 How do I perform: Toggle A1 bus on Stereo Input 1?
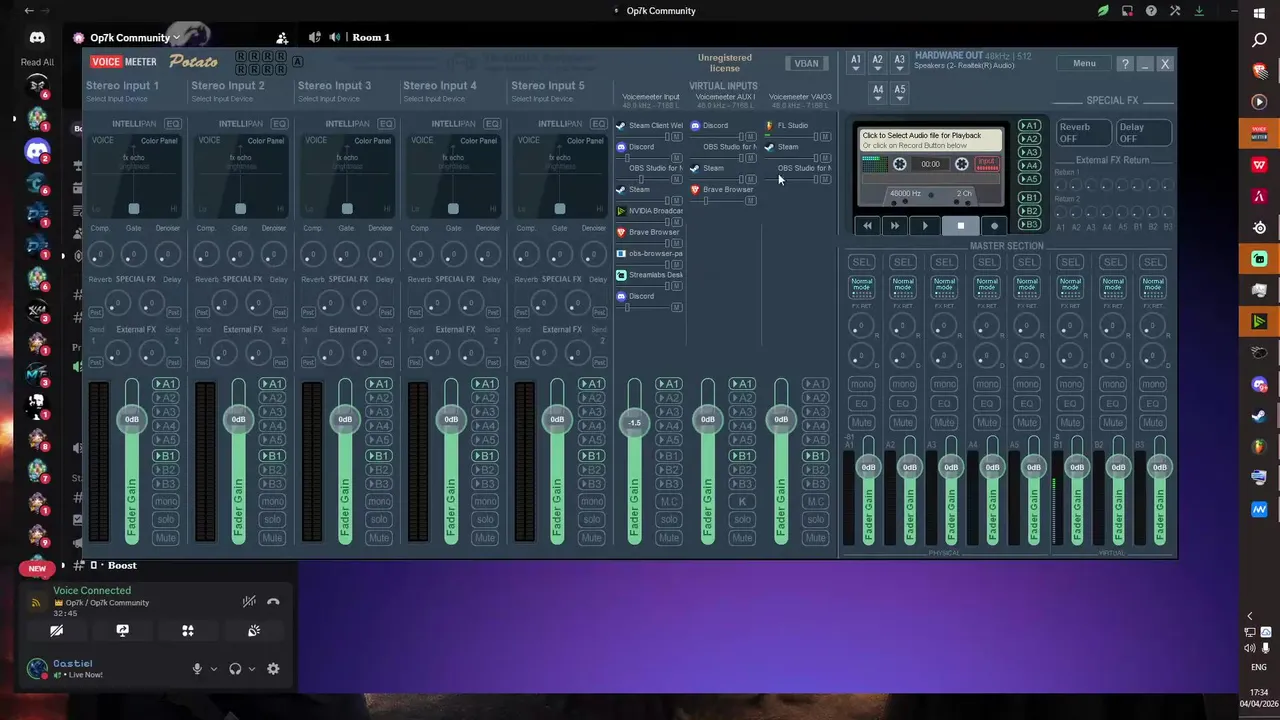[165, 384]
